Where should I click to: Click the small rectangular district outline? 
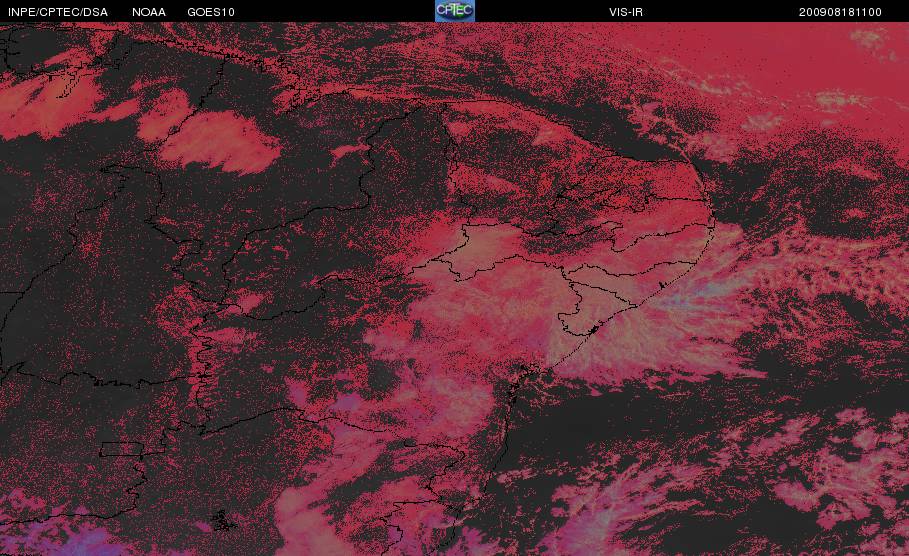122,449
